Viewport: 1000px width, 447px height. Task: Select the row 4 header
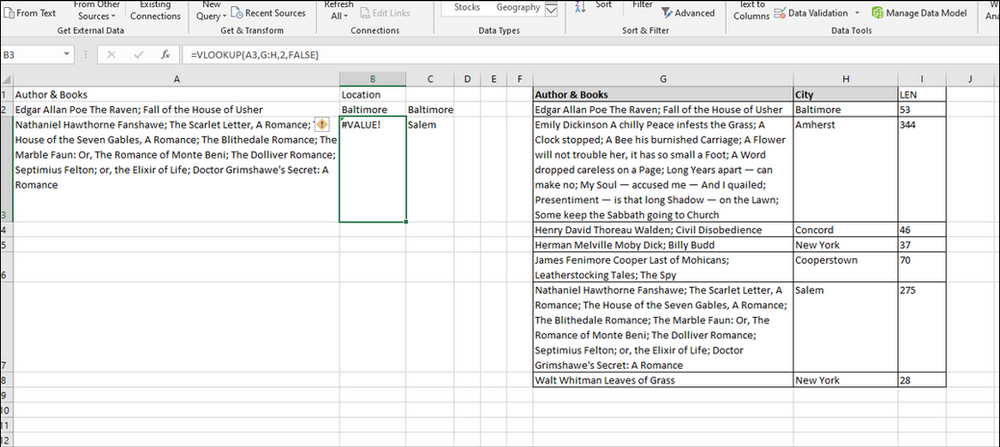pos(6,230)
